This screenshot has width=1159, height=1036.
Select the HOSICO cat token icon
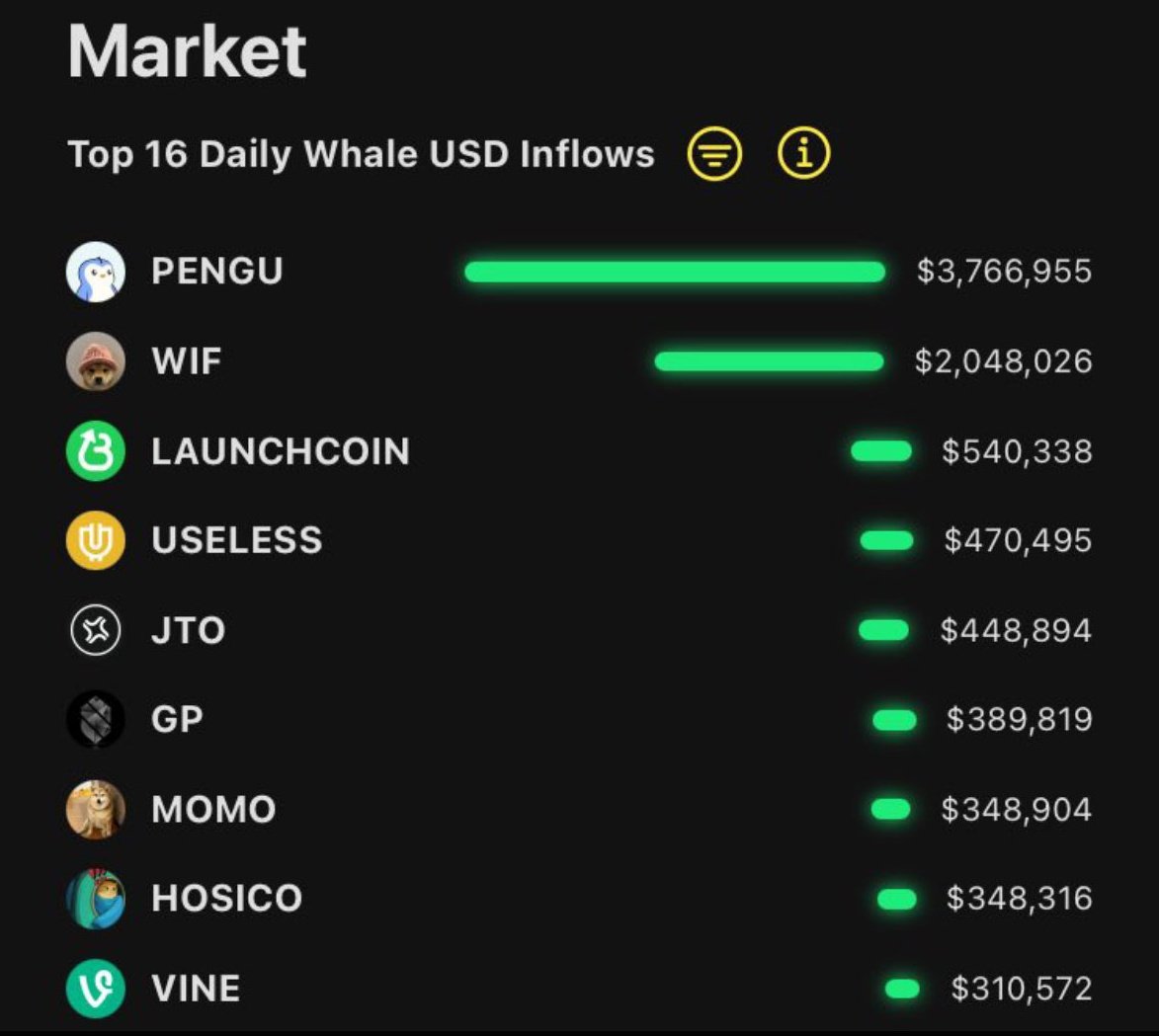click(x=96, y=899)
